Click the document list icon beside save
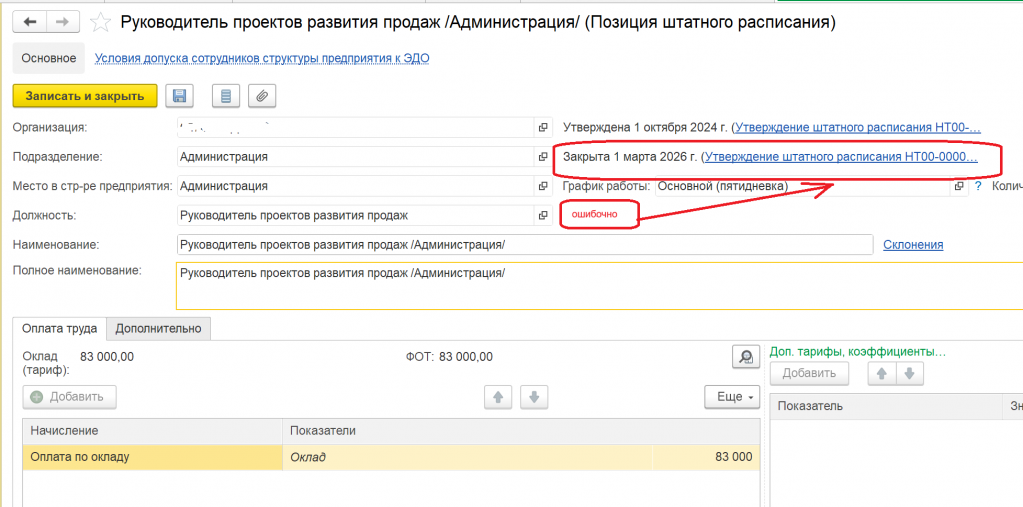The height and width of the screenshot is (507, 1023). pos(225,96)
